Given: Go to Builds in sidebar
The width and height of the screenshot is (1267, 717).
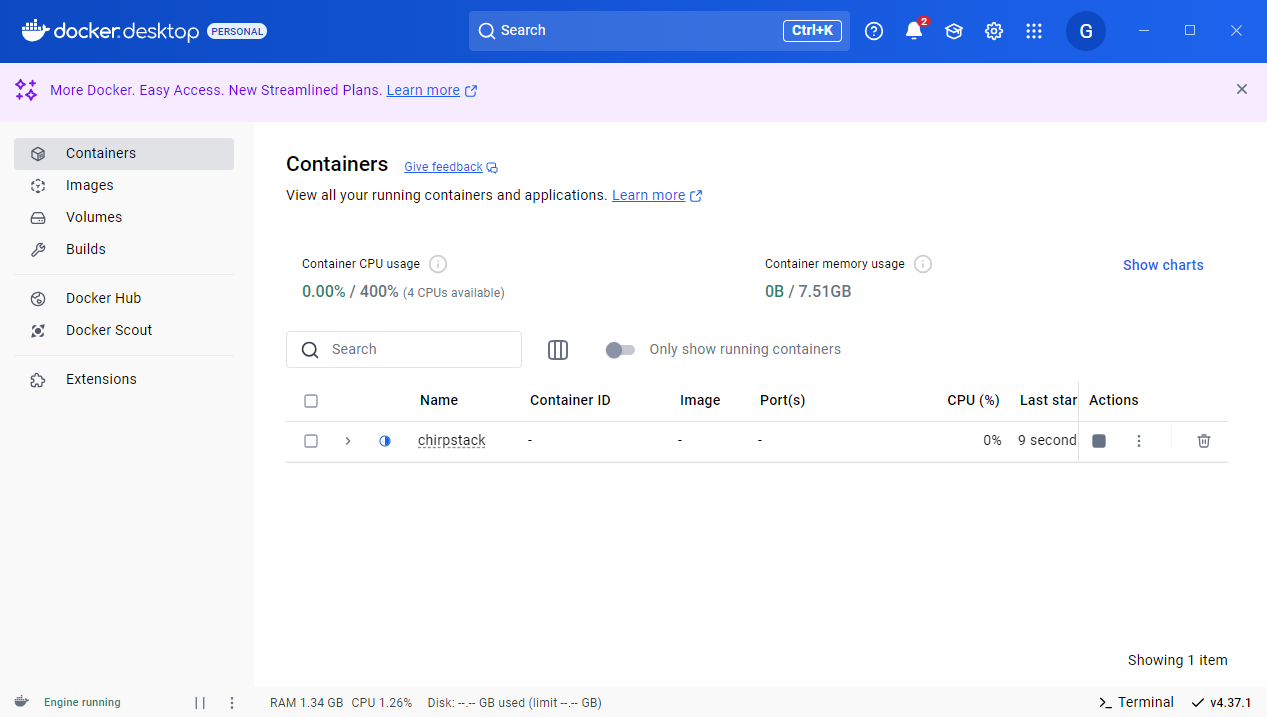Looking at the screenshot, I should tap(124, 250).
